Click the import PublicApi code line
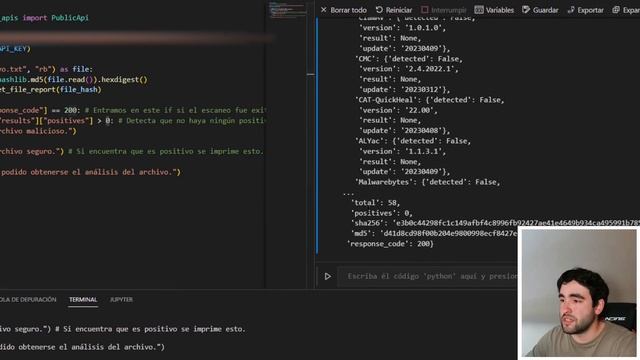The image size is (640, 360). click(x=44, y=18)
